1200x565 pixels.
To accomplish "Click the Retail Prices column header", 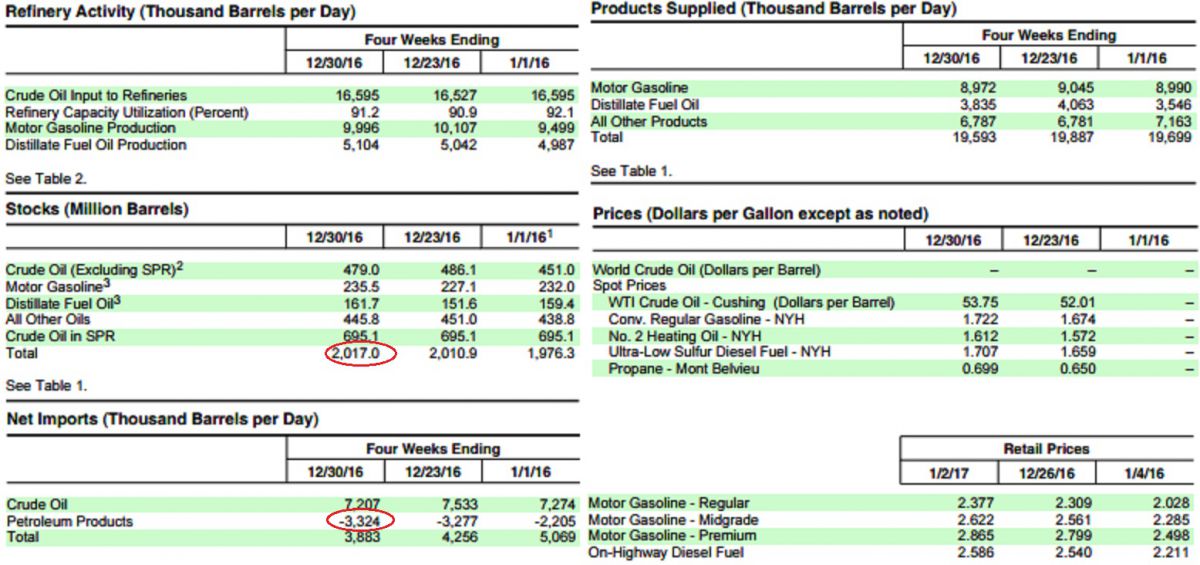I will click(x=1046, y=448).
